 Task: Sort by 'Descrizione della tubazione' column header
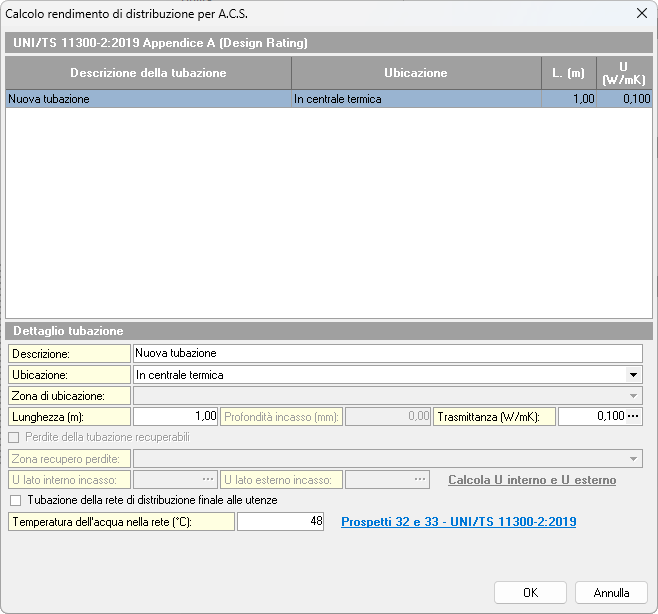[148, 73]
